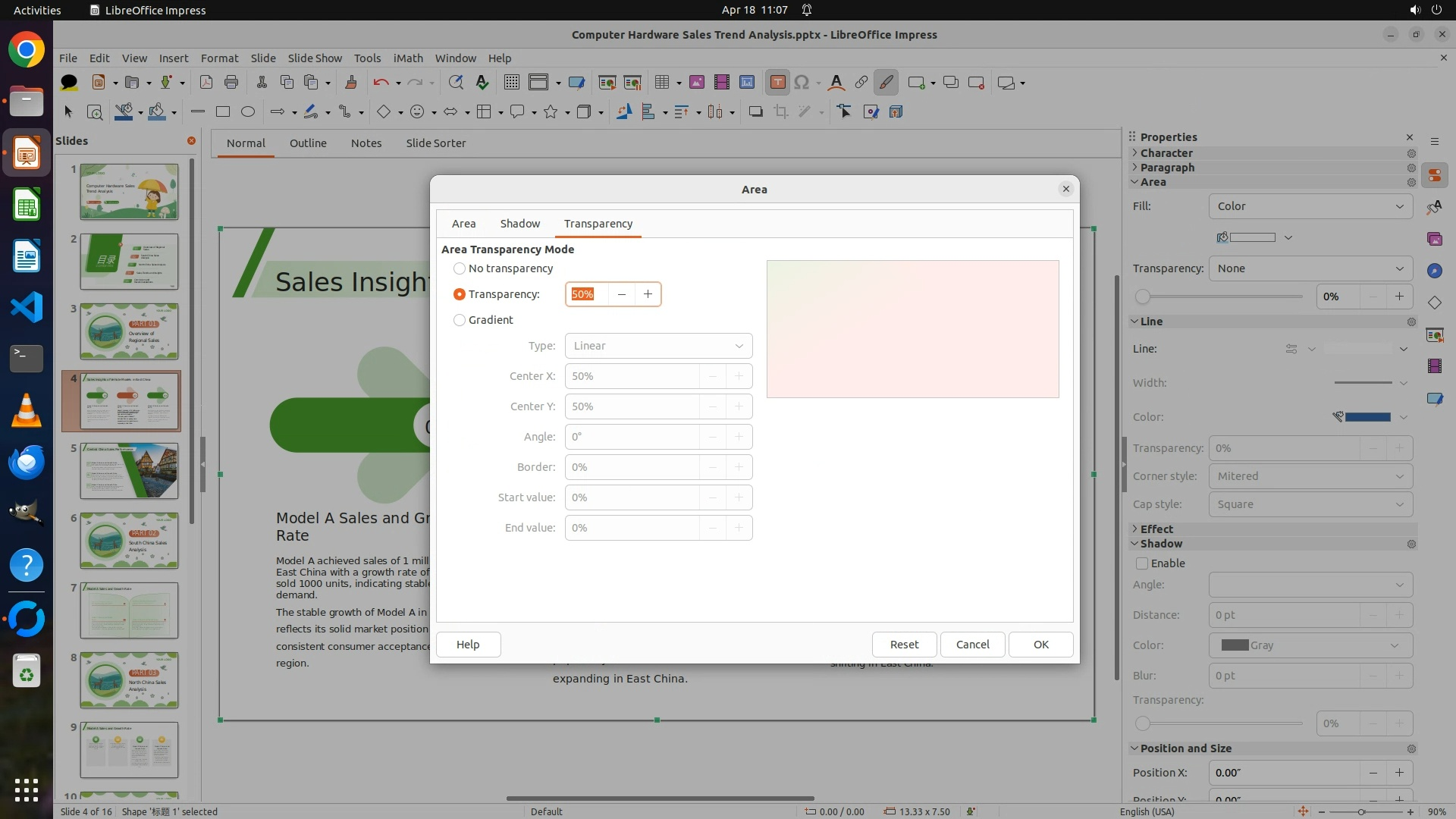The image size is (1456, 819).
Task: Open the Fill type Color dropdown
Action: (1310, 206)
